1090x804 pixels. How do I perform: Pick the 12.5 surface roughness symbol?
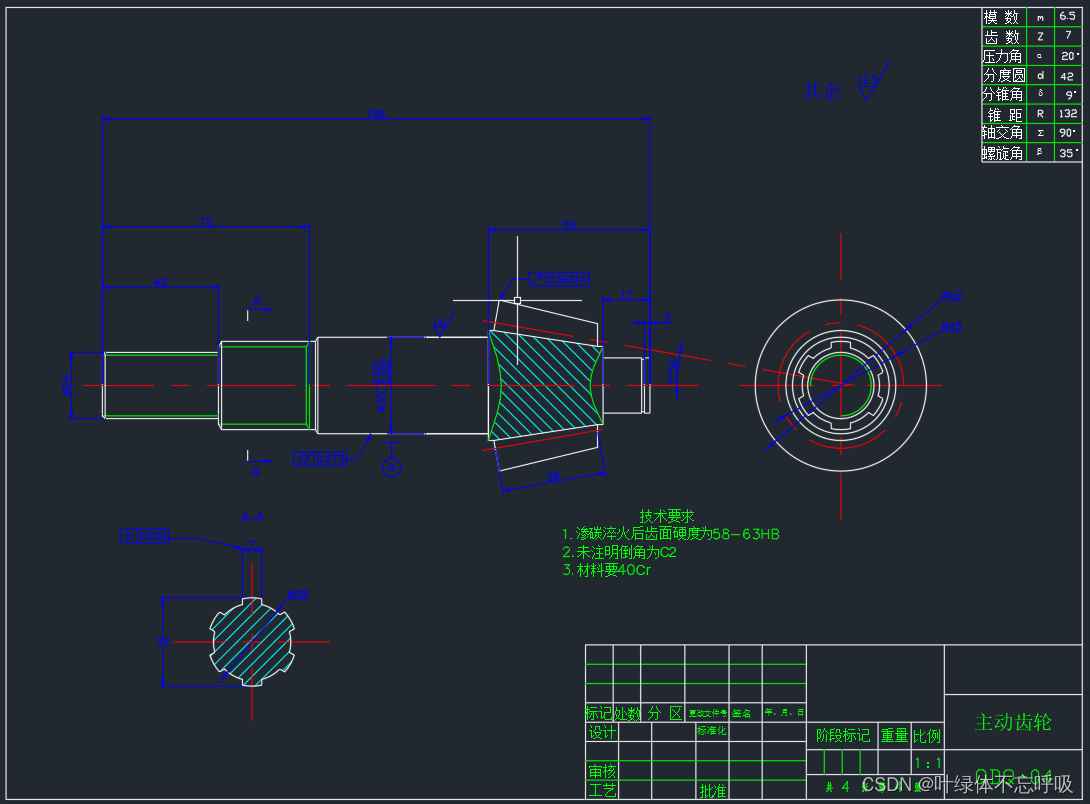coord(872,82)
